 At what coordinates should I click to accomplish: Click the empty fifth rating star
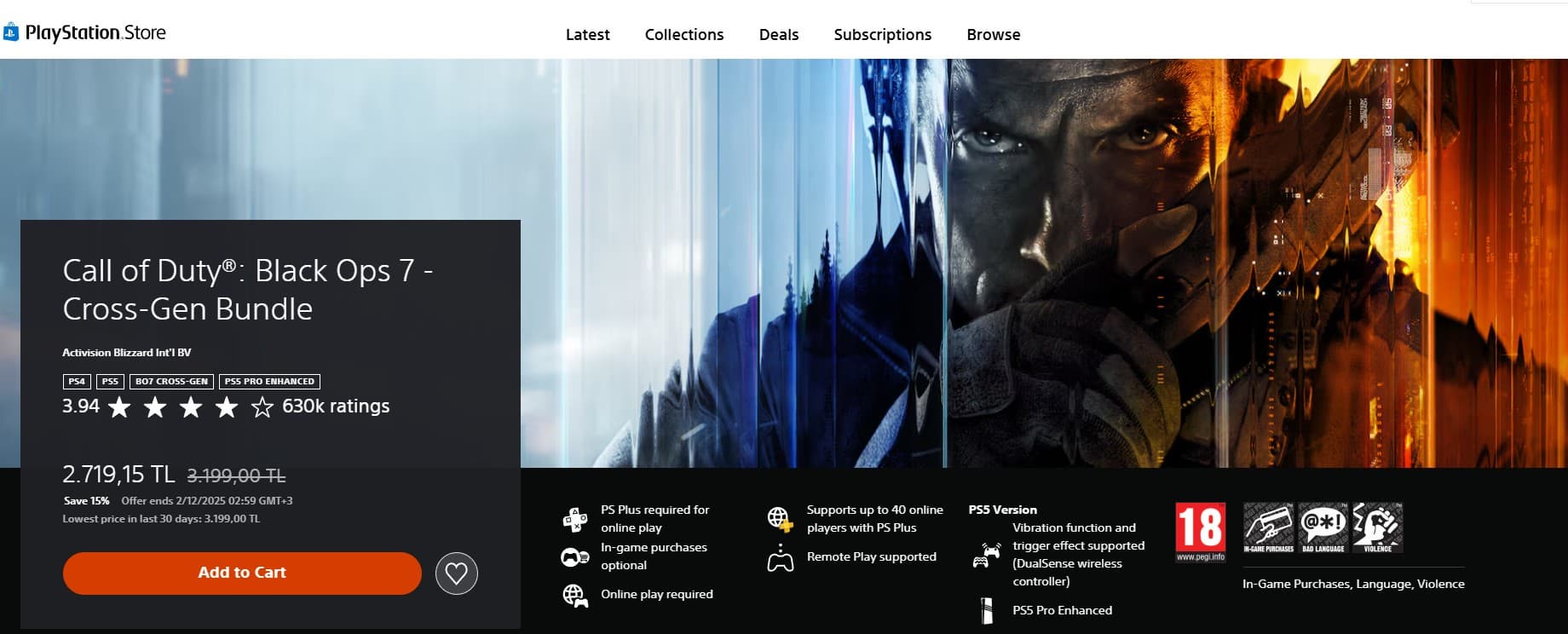tap(262, 407)
